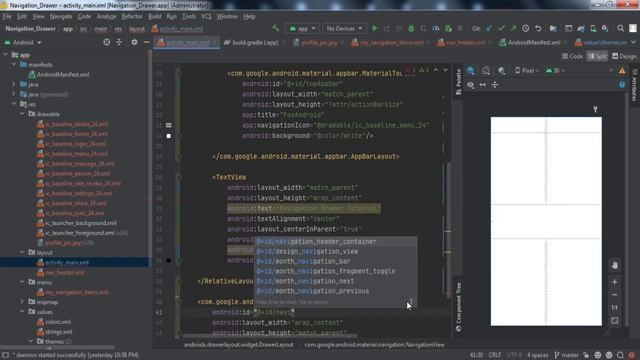Screen dimensions: 640x360
Task: Click the orientation icon in the design toolbar
Action: point(486,71)
